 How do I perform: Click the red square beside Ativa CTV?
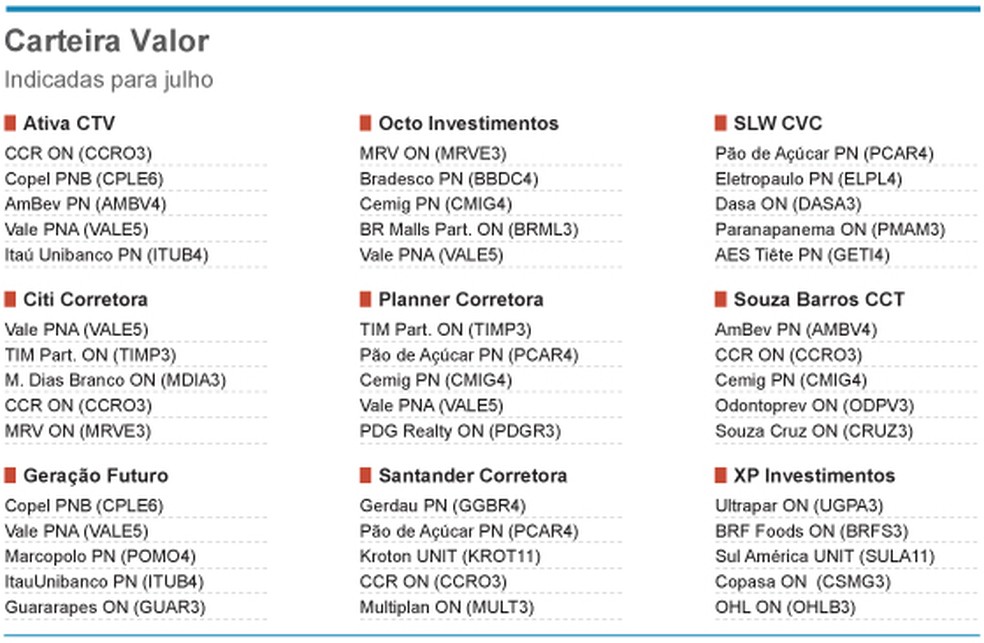pos(10,123)
